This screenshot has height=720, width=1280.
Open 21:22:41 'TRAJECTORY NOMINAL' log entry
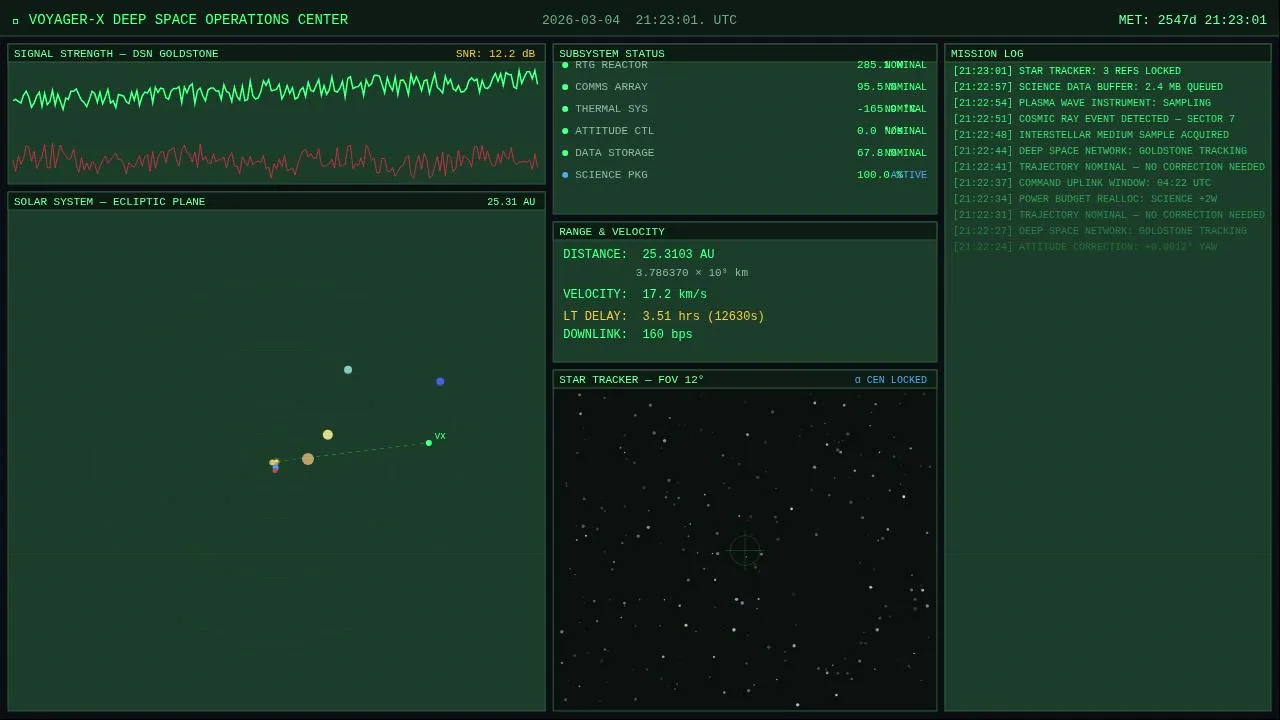[1108, 167]
